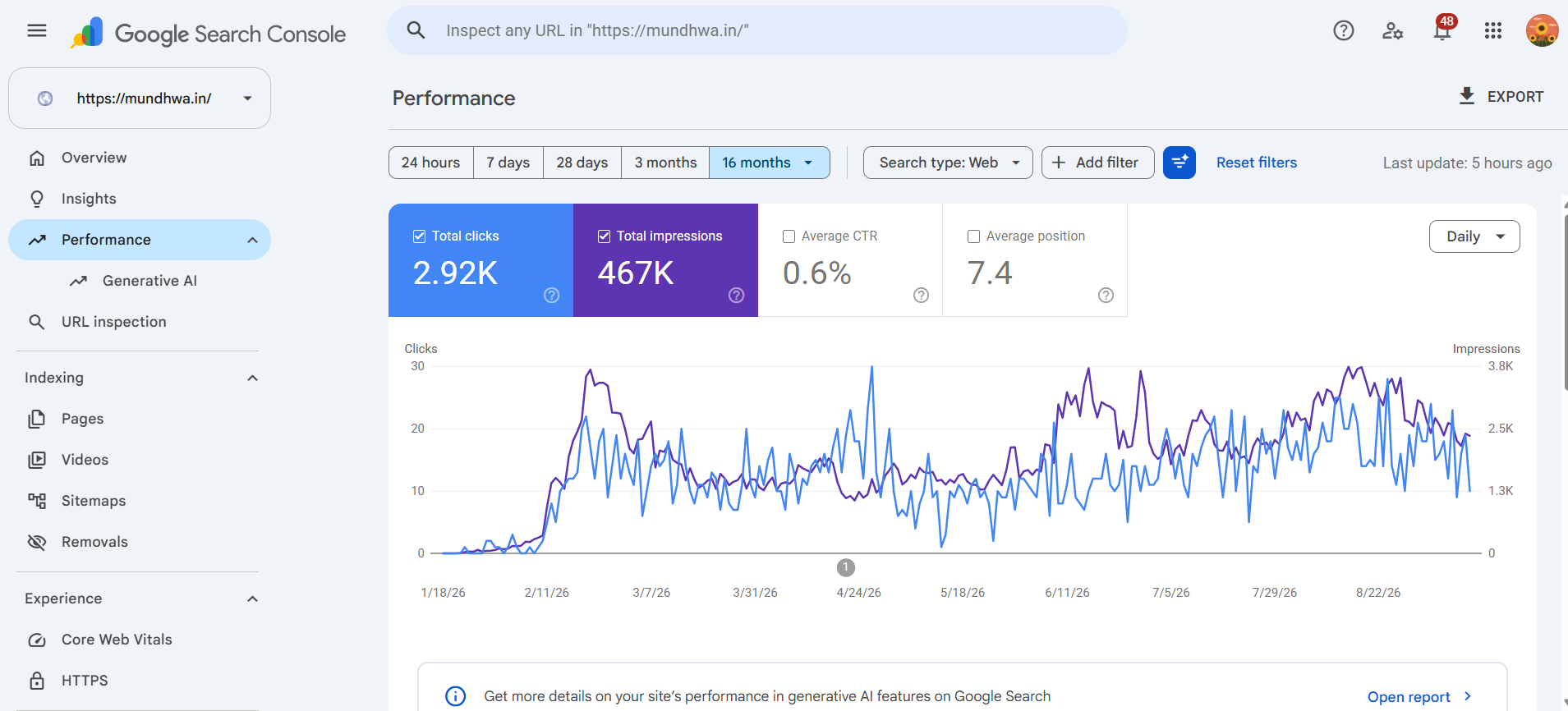Click the blue filter sparkle icon button
The width and height of the screenshot is (1568, 711).
pyautogui.click(x=1179, y=163)
